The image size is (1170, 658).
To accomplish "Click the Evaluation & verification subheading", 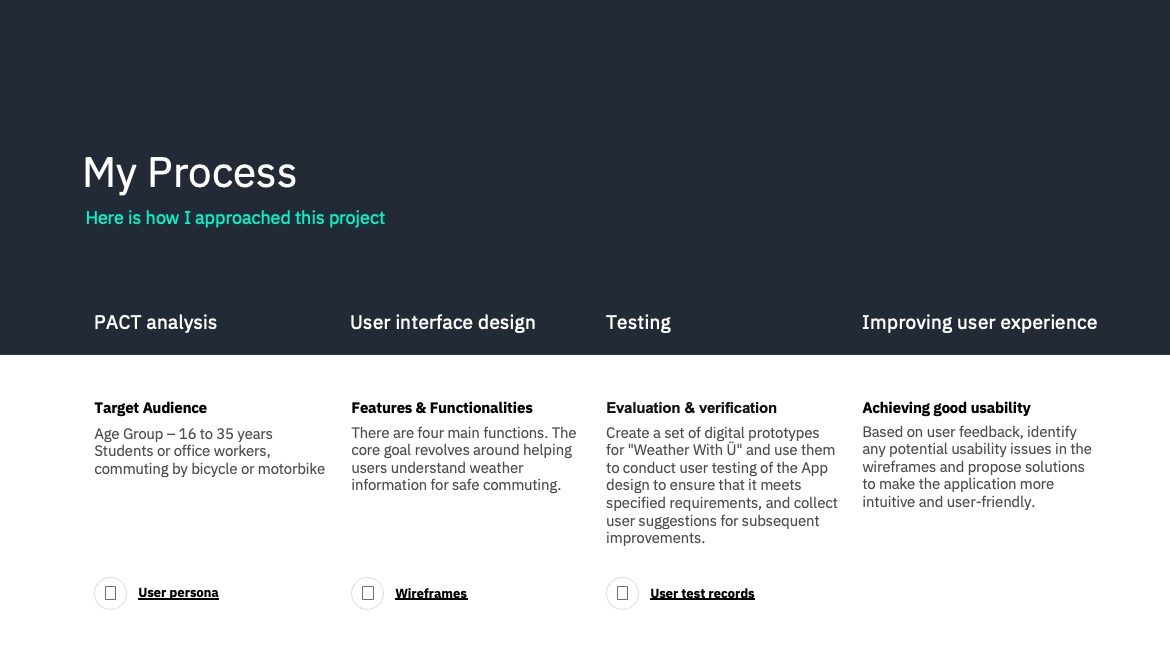I will [691, 408].
